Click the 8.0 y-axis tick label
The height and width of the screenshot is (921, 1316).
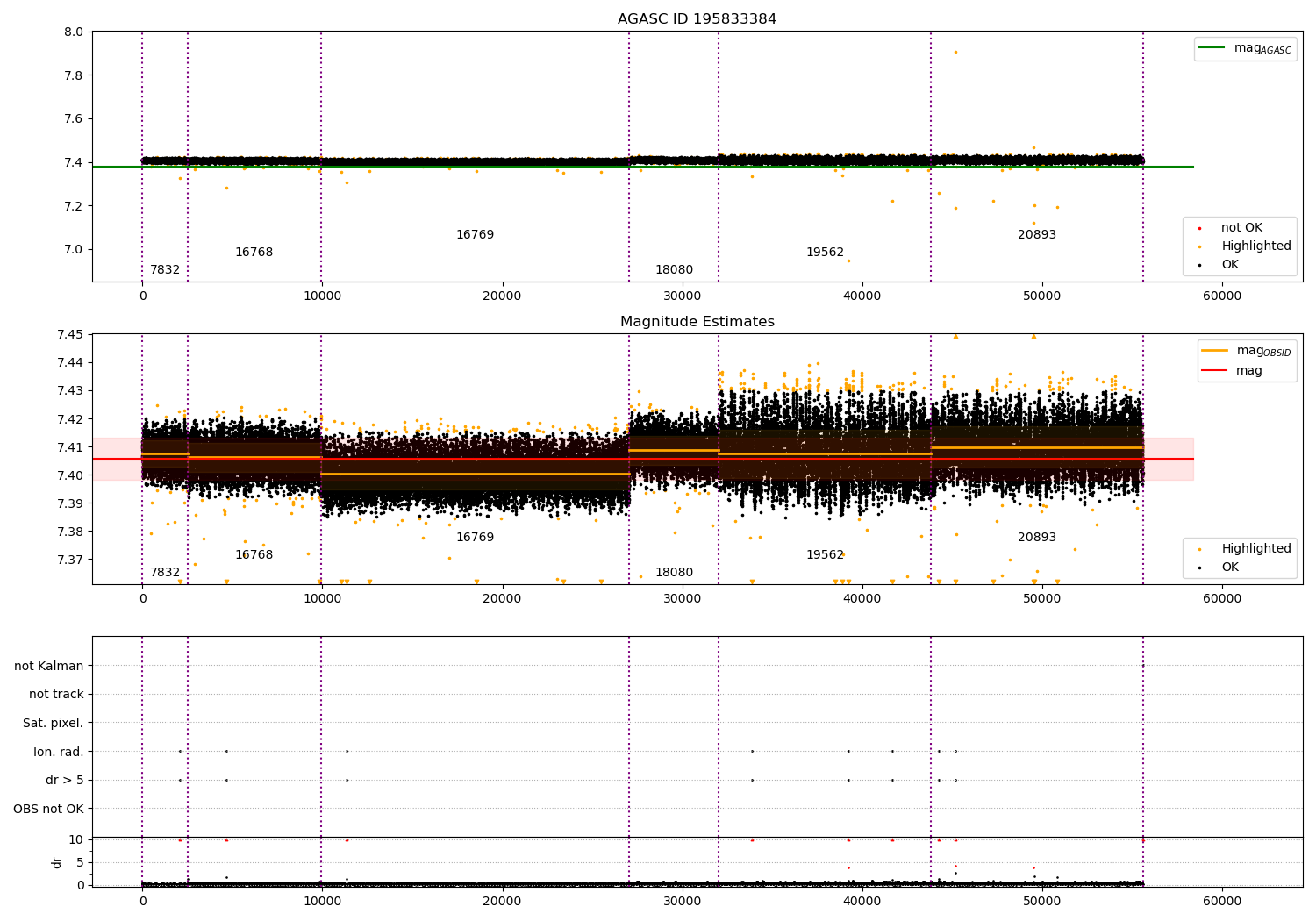(74, 32)
